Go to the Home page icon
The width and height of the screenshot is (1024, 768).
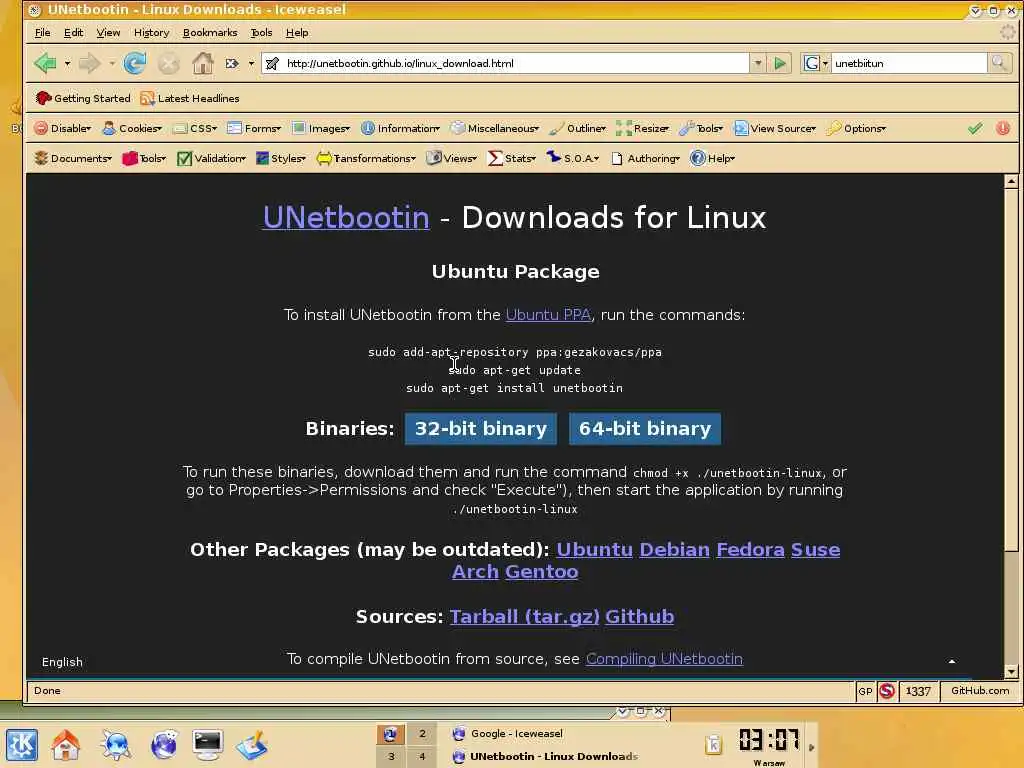(x=202, y=63)
